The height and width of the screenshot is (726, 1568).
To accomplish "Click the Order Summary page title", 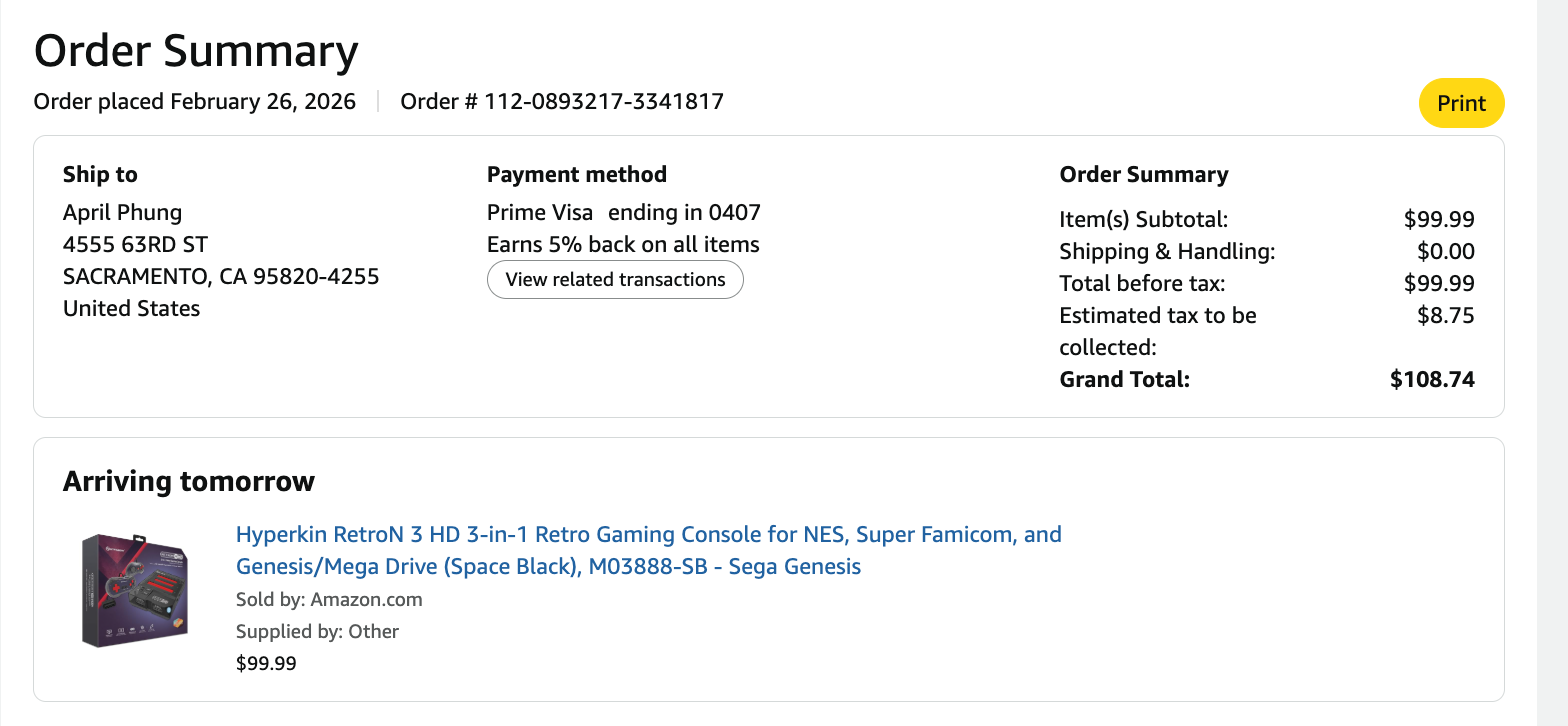I will tap(196, 51).
